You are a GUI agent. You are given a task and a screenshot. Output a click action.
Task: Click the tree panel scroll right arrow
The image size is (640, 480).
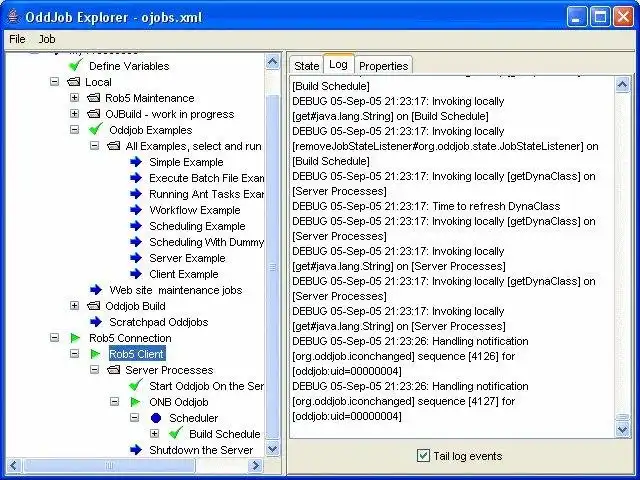[x=256, y=465]
